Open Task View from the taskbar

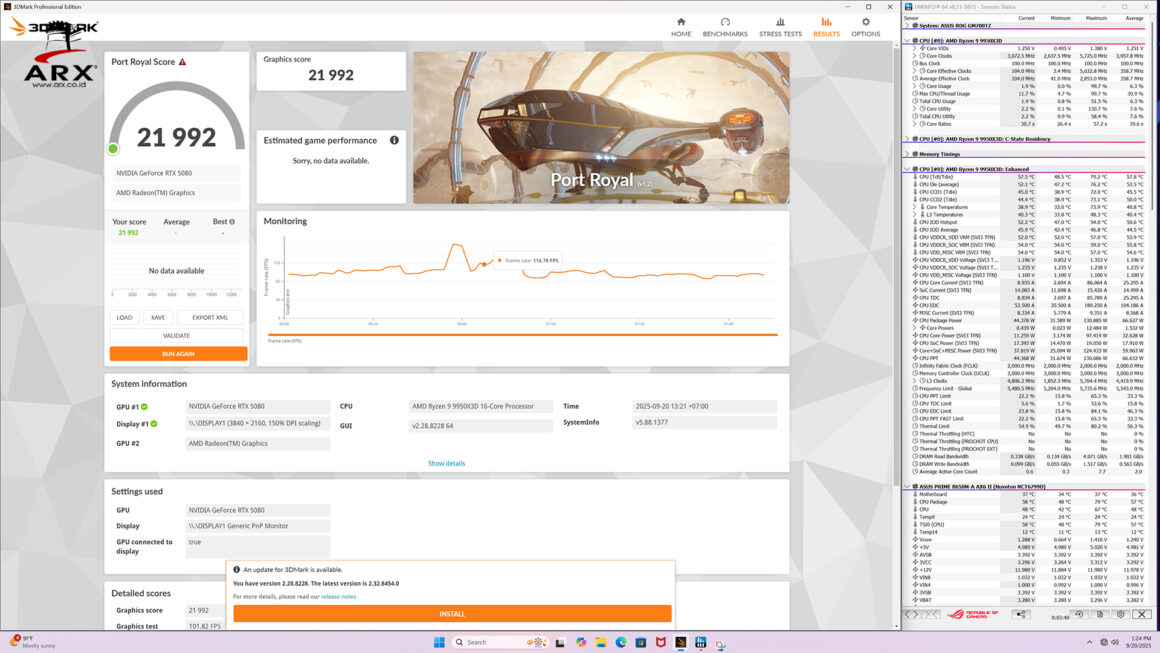560,642
